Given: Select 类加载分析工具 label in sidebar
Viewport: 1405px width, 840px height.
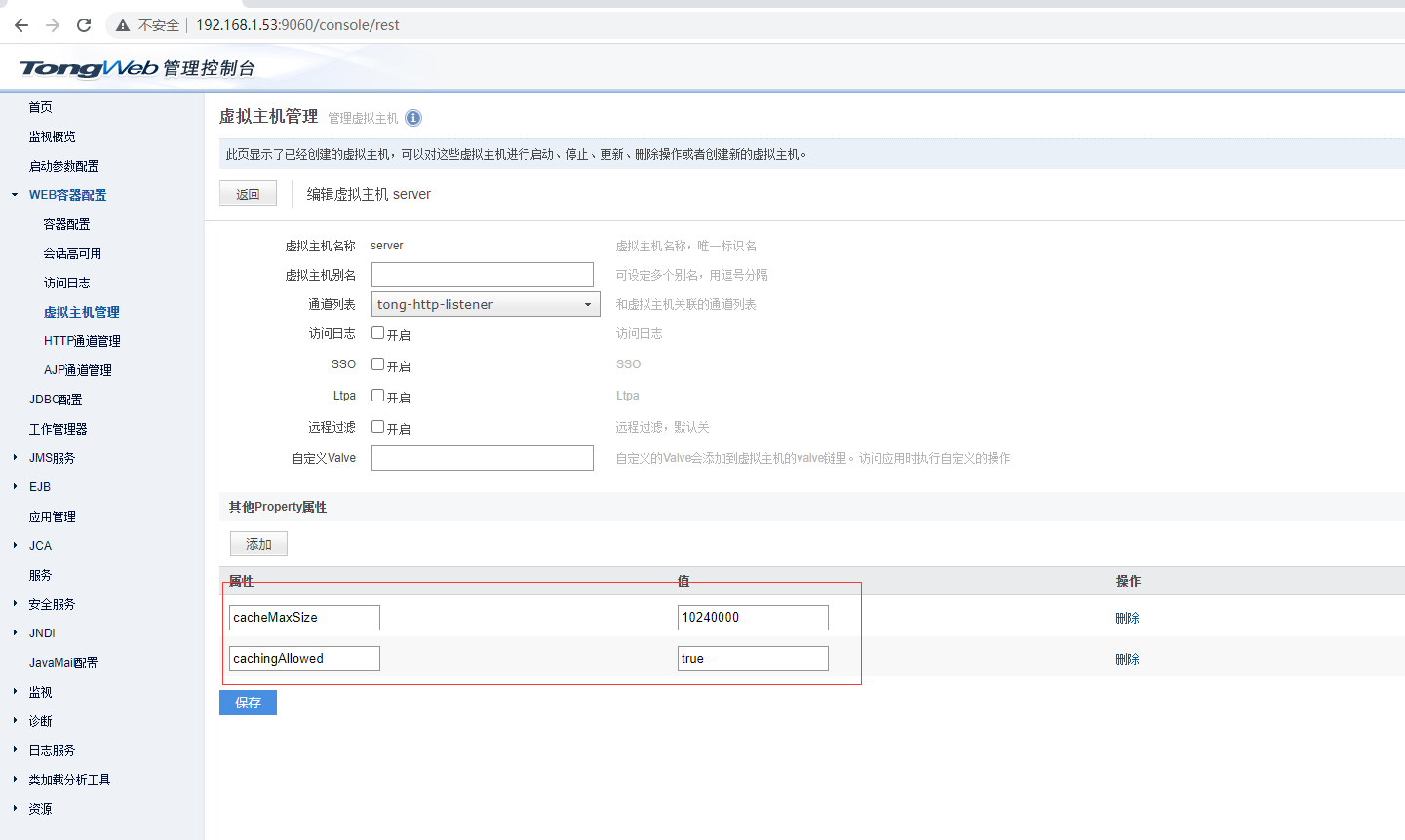Looking at the screenshot, I should [69, 780].
